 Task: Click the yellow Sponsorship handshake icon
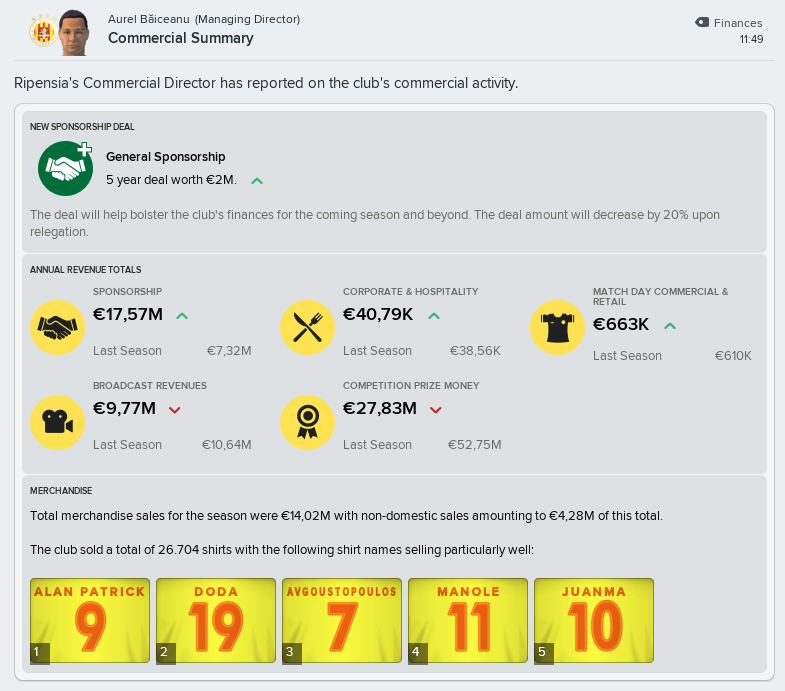pyautogui.click(x=58, y=327)
